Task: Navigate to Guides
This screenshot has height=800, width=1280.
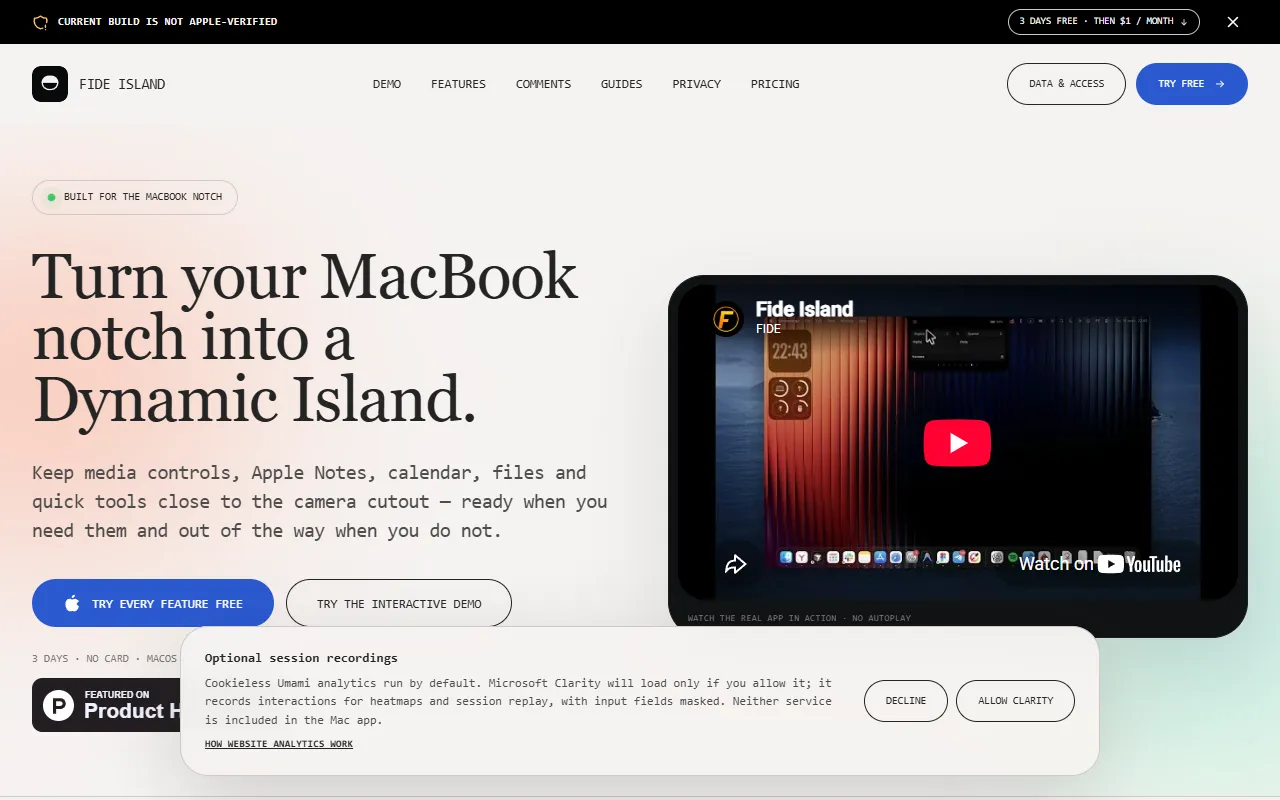Action: [621, 84]
